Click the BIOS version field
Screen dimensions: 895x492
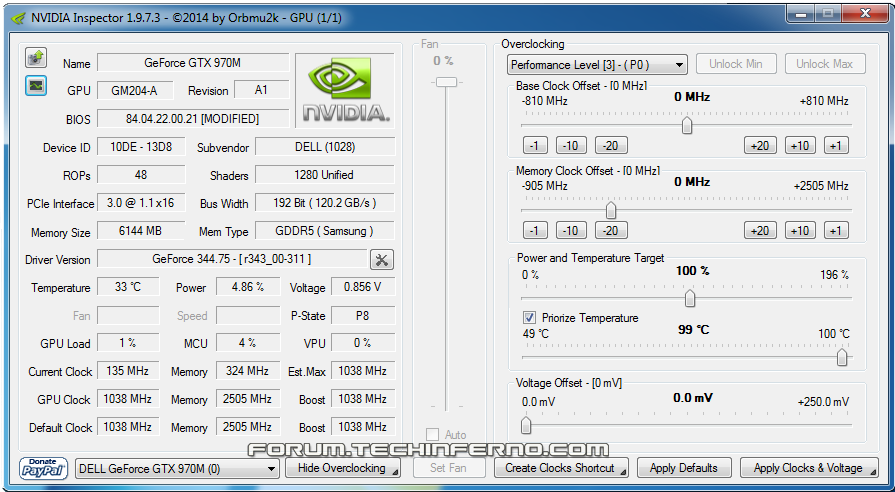[193, 119]
